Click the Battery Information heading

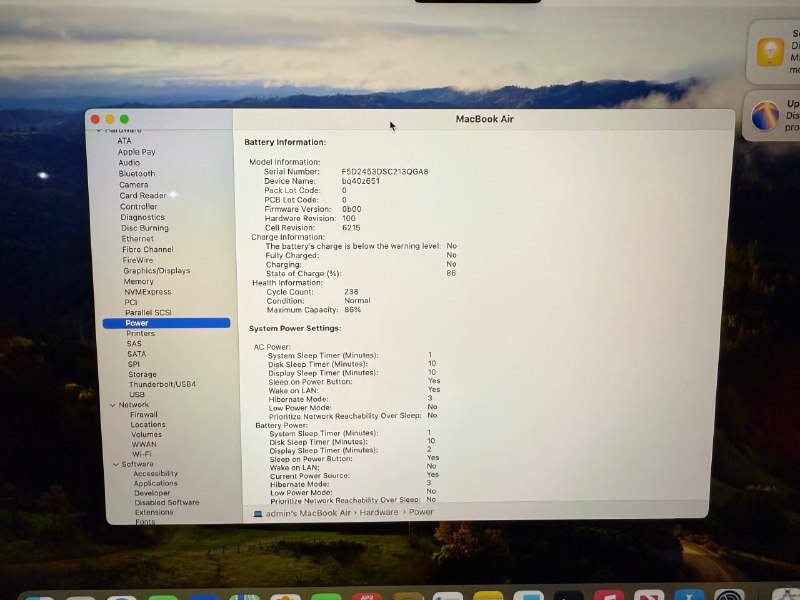tap(285, 142)
